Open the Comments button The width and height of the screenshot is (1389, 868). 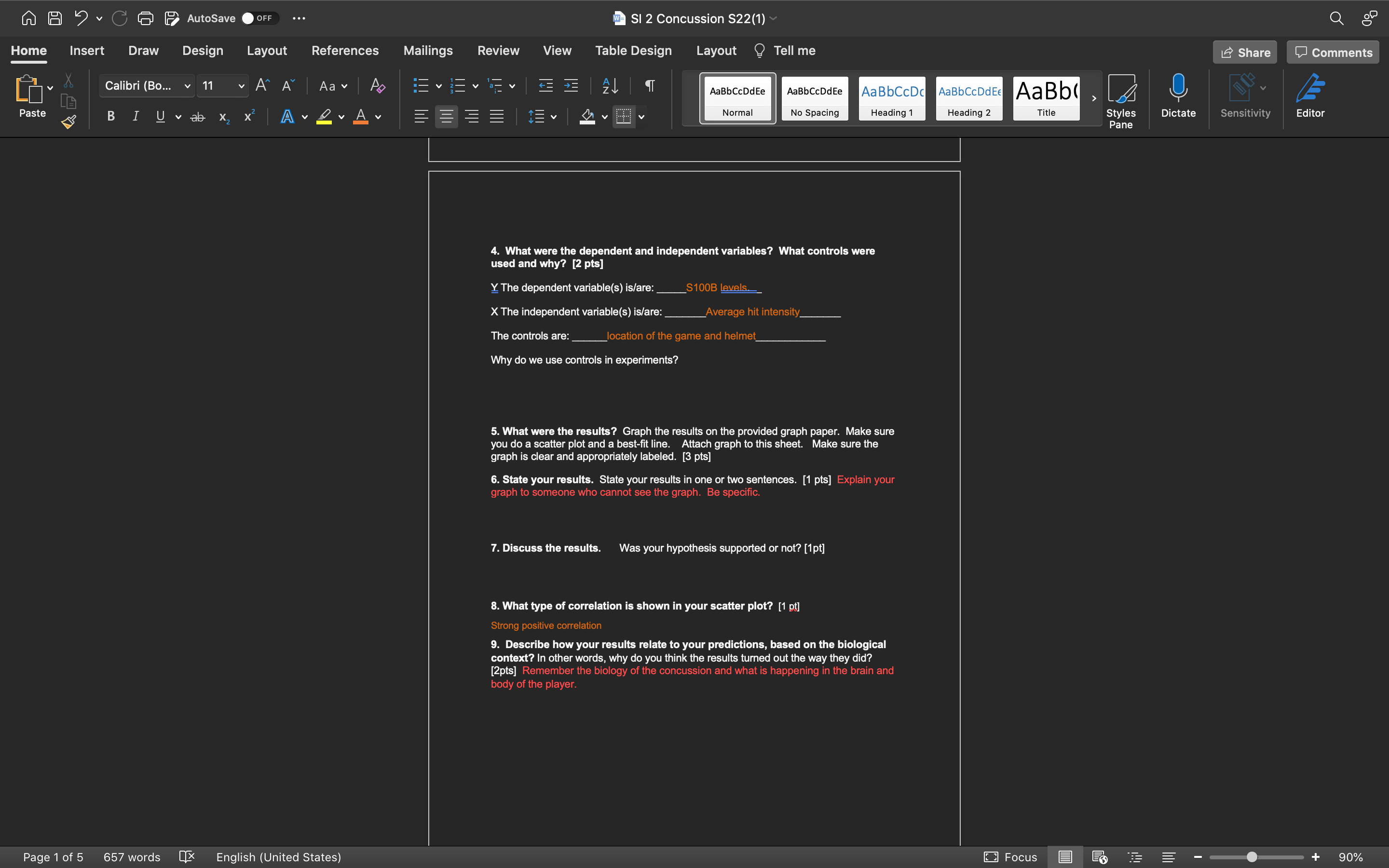[x=1333, y=52]
